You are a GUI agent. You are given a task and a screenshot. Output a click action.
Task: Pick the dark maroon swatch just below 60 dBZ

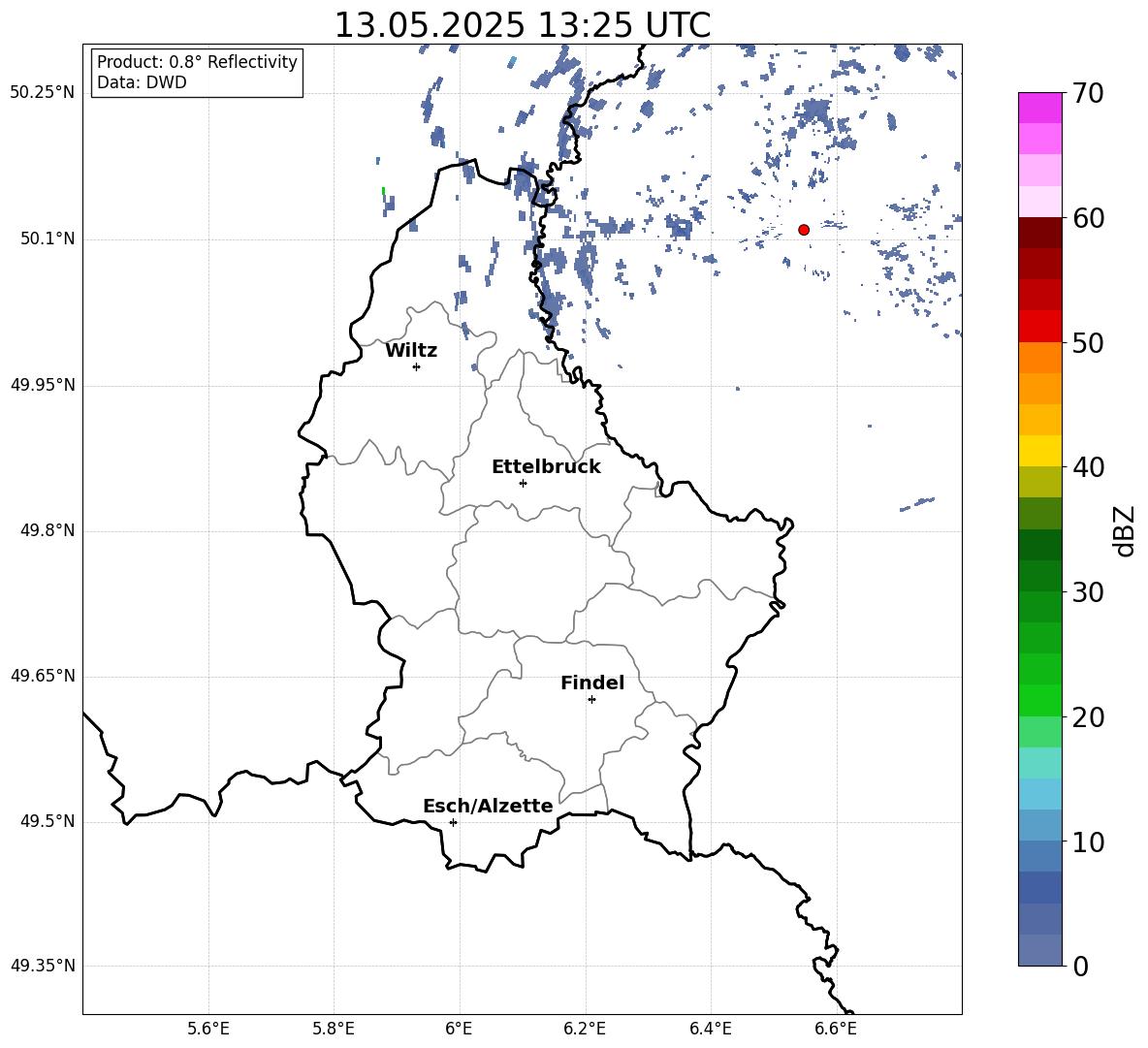tap(1040, 233)
